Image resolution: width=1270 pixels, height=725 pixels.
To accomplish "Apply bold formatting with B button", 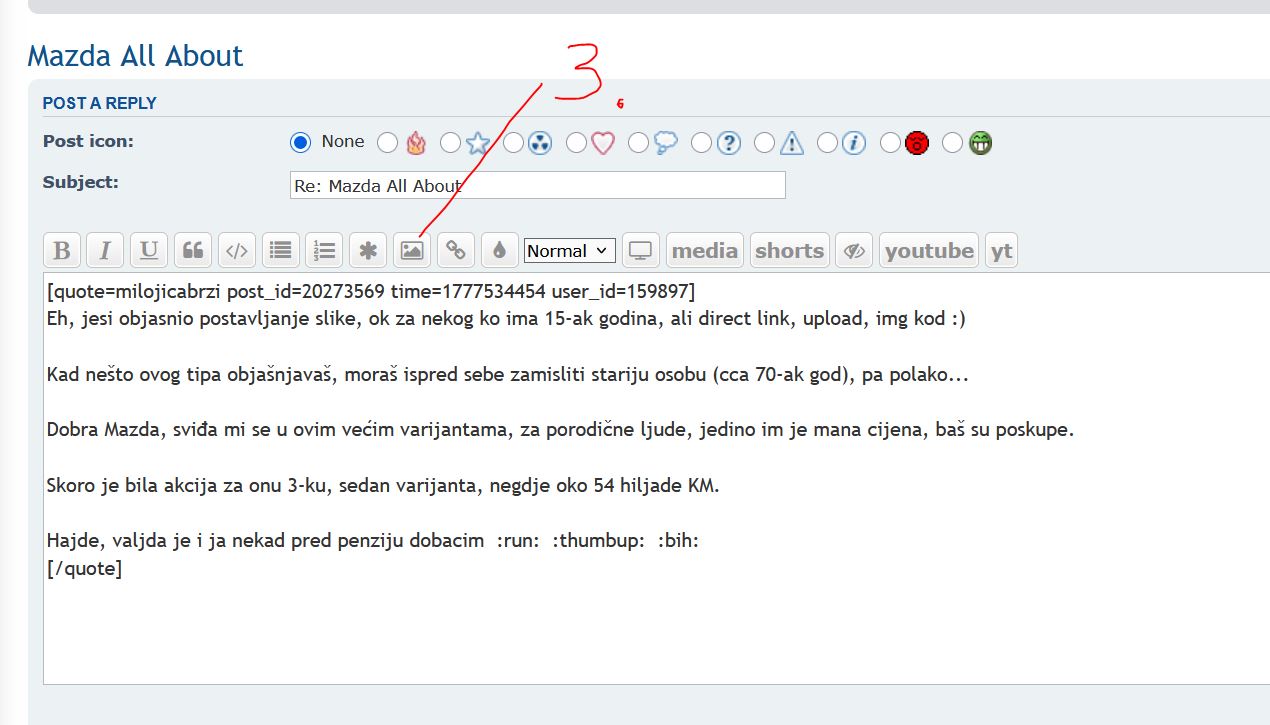I will pos(62,250).
